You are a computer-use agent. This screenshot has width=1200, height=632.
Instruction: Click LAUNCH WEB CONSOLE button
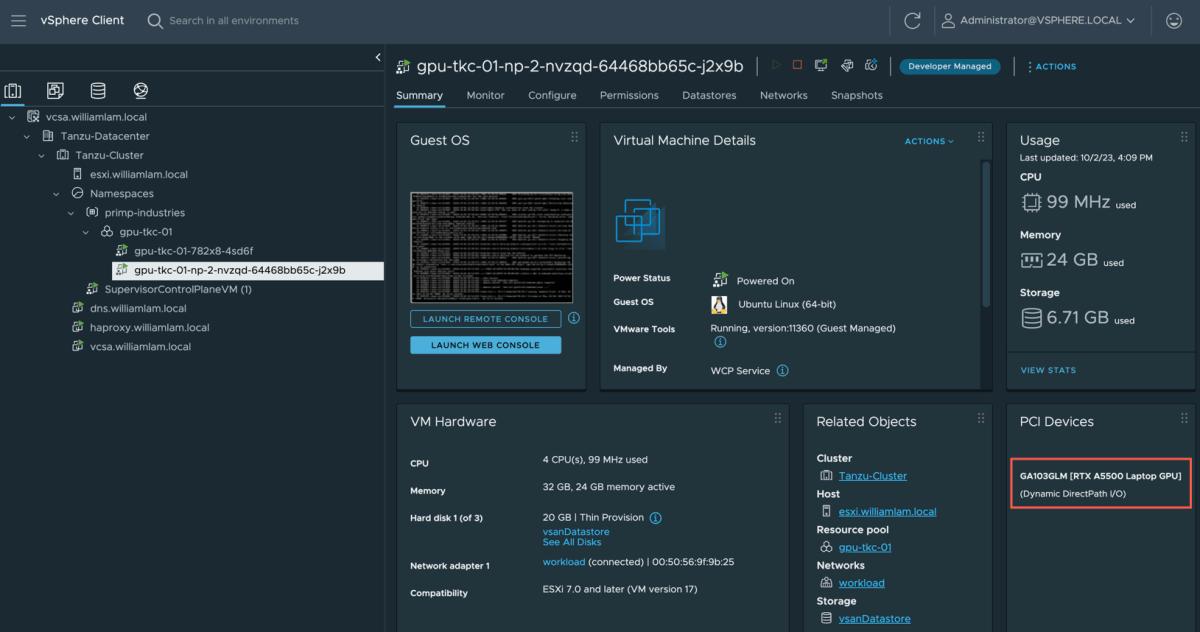point(485,345)
